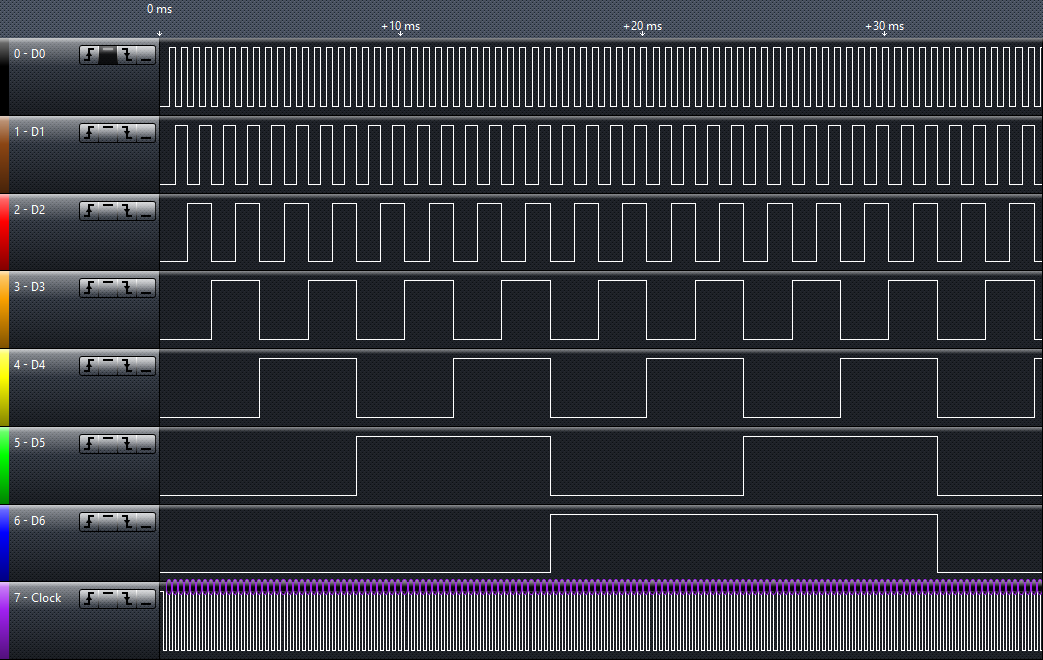Toggle high level trigger on channel 7 - Clock
Viewport: 1043px width, 660px height.
[108, 599]
